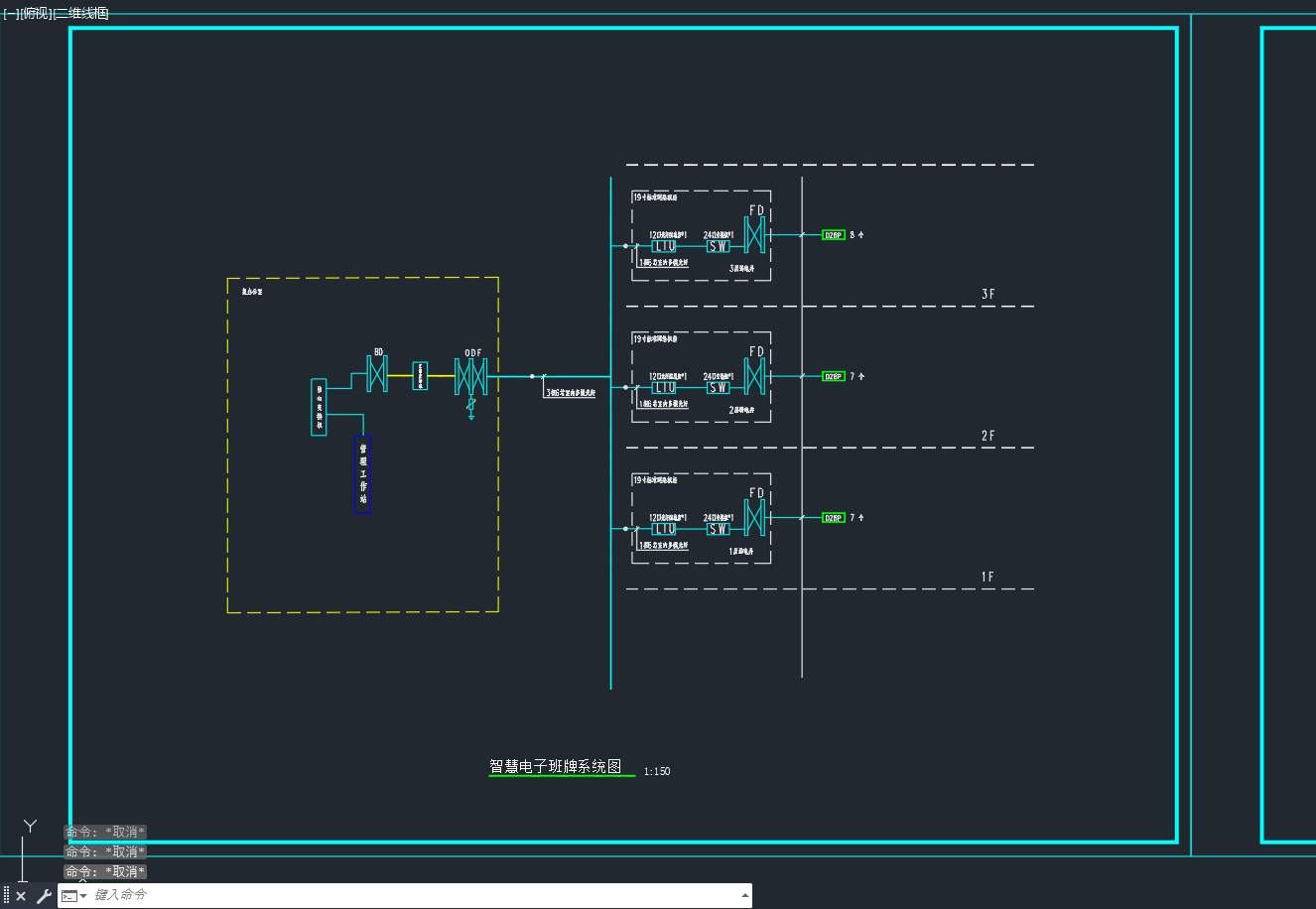The height and width of the screenshot is (909, 1316).
Task: Click the command line drag grip handle
Action: 6,896
